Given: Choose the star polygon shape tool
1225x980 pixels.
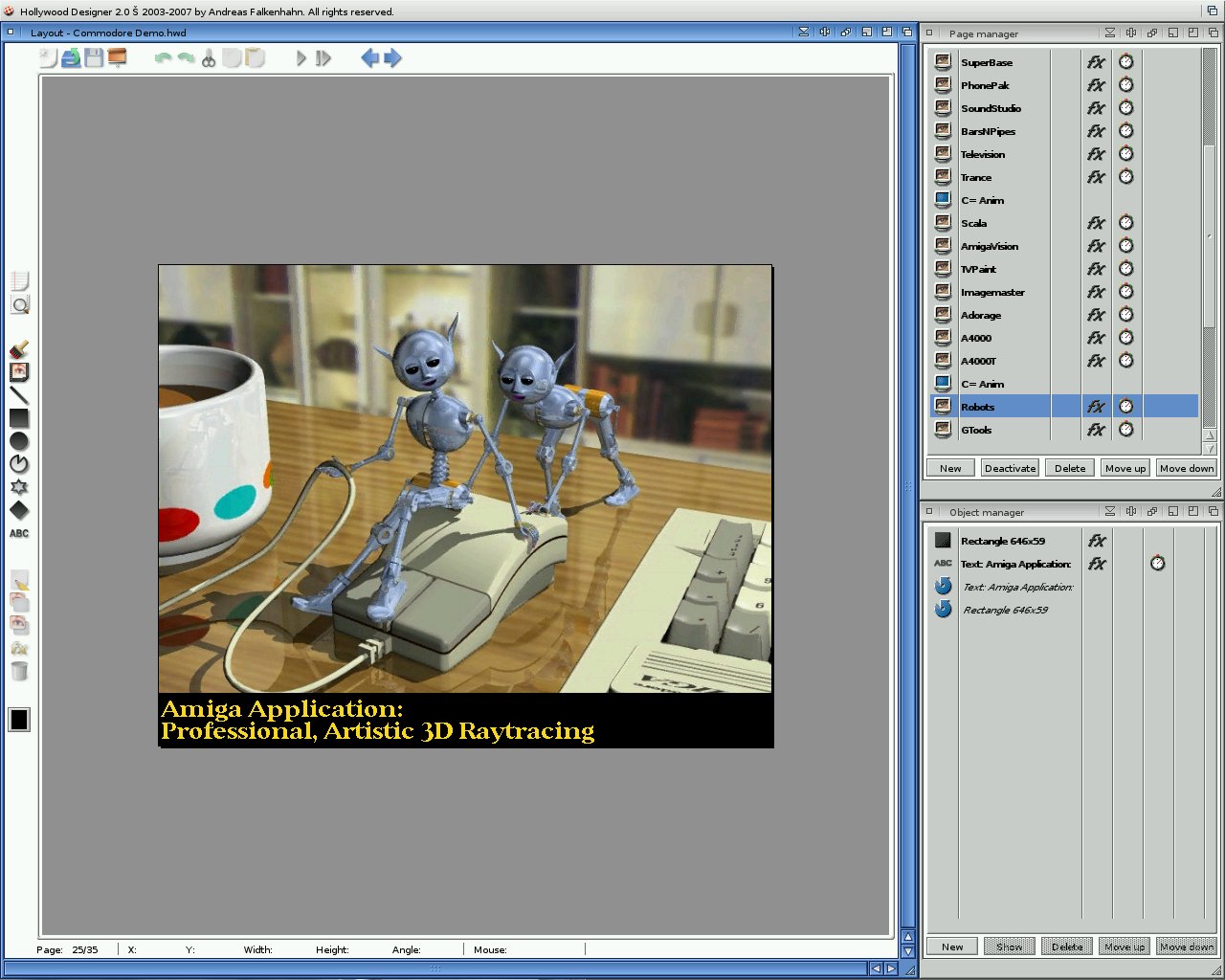Looking at the screenshot, I should (19, 487).
